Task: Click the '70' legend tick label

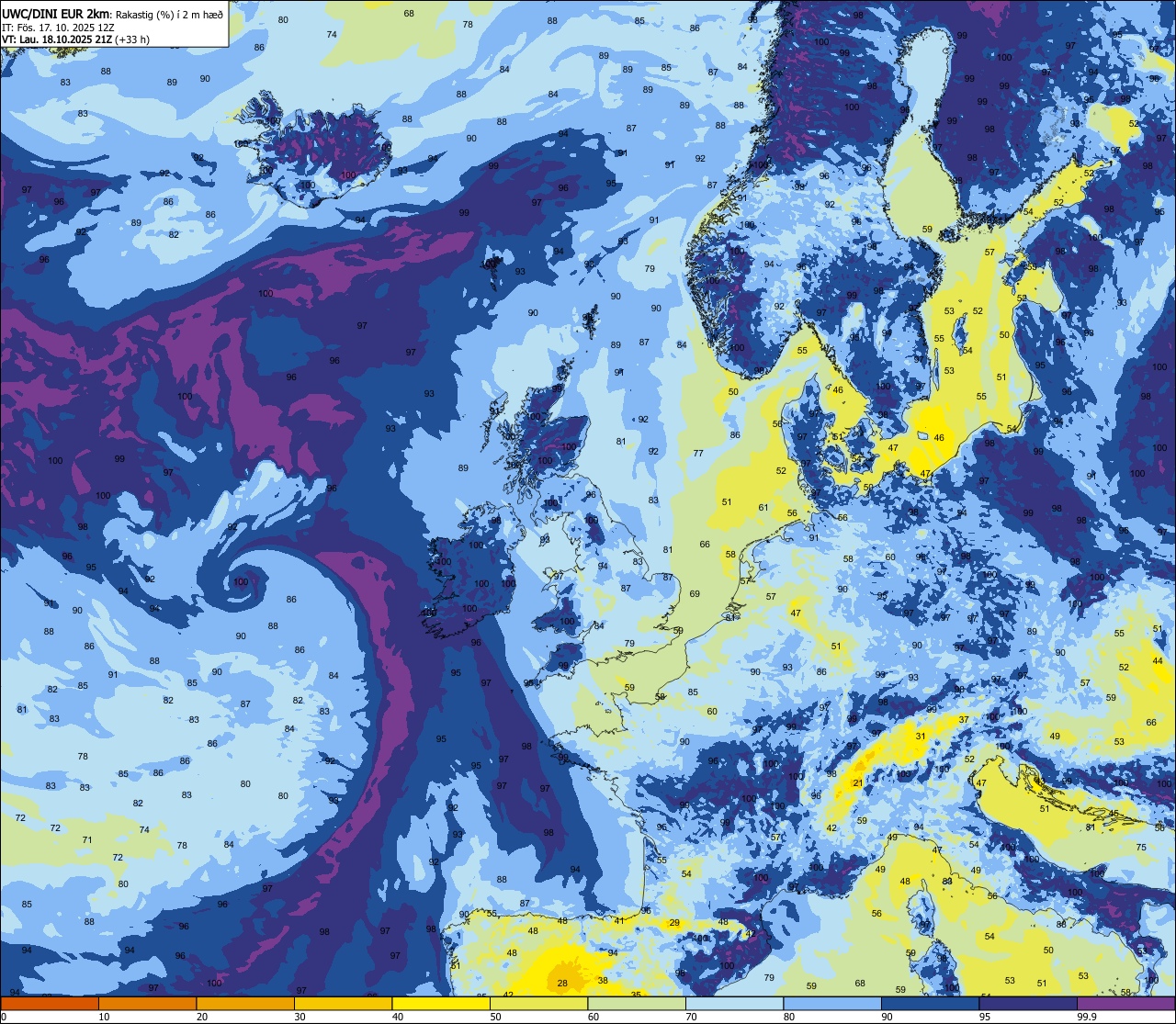Action: [692, 1017]
